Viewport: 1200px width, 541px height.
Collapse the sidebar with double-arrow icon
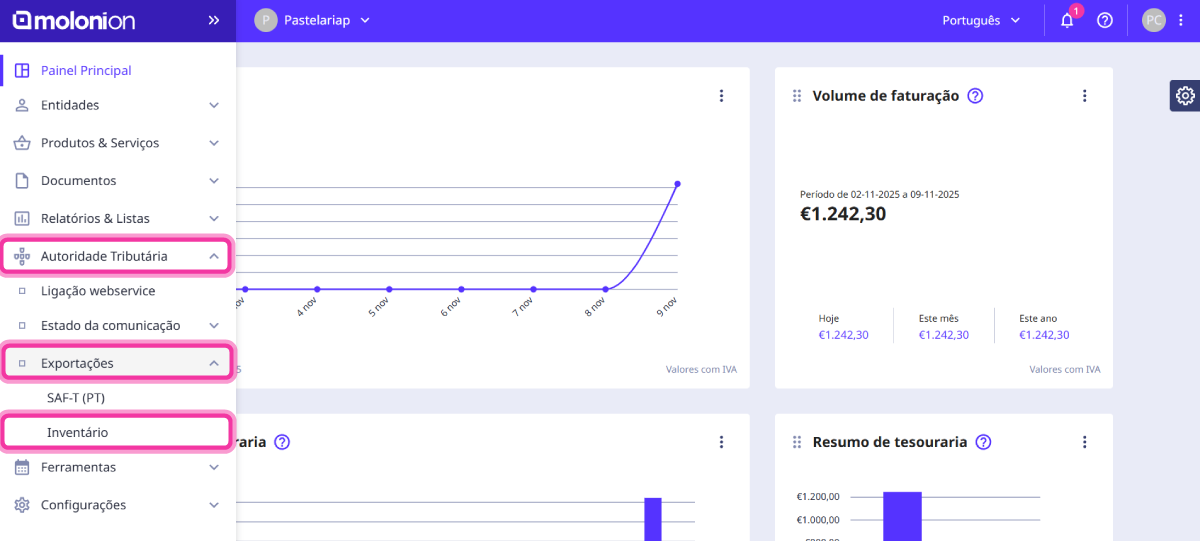213,20
